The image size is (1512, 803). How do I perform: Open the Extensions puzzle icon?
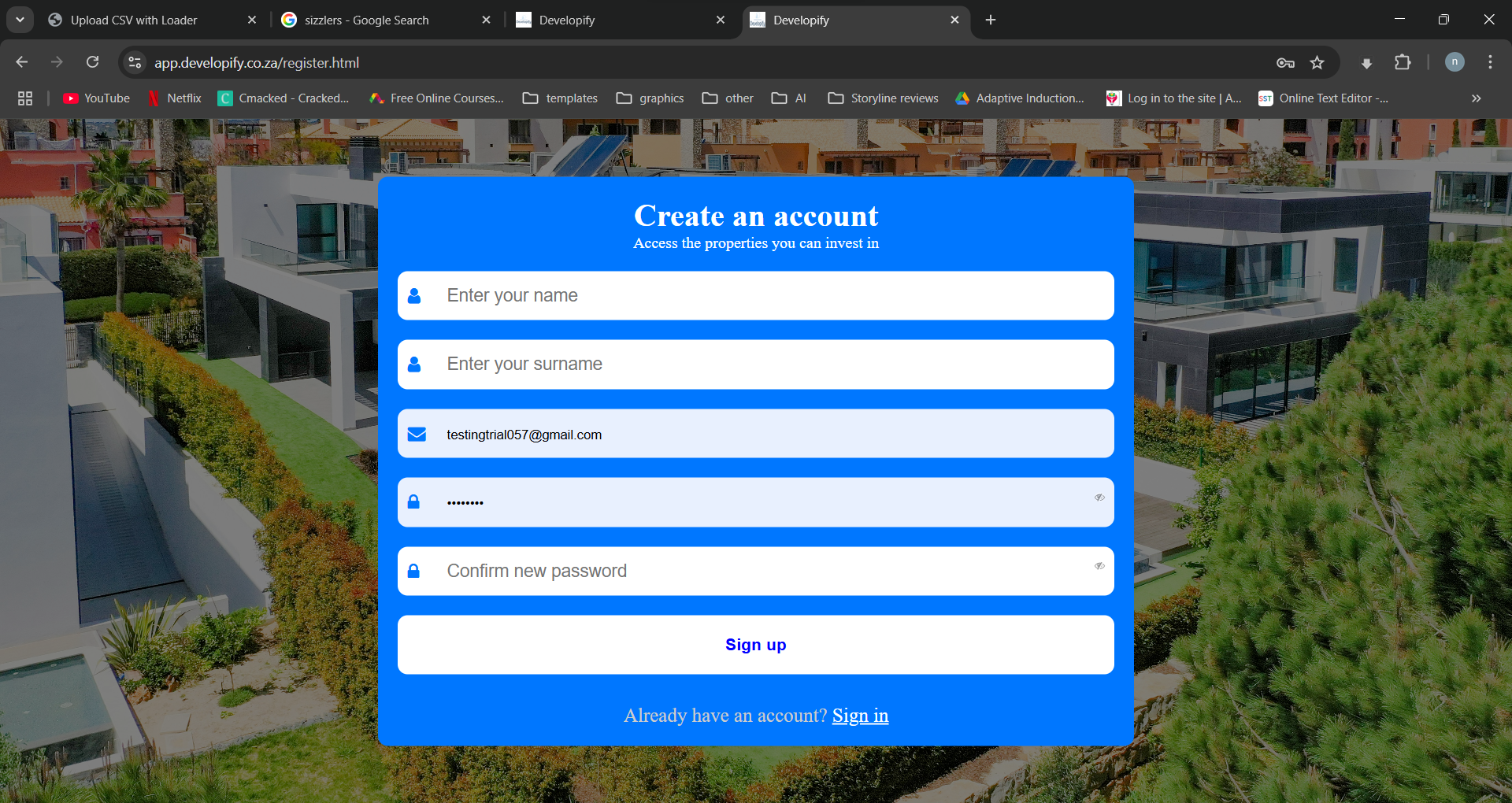(x=1403, y=63)
